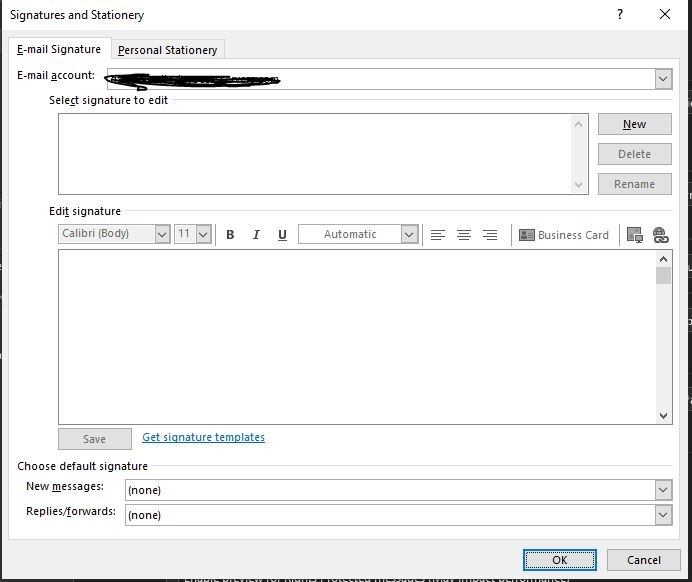Toggle bold formatting
The image size is (692, 582).
(x=230, y=234)
